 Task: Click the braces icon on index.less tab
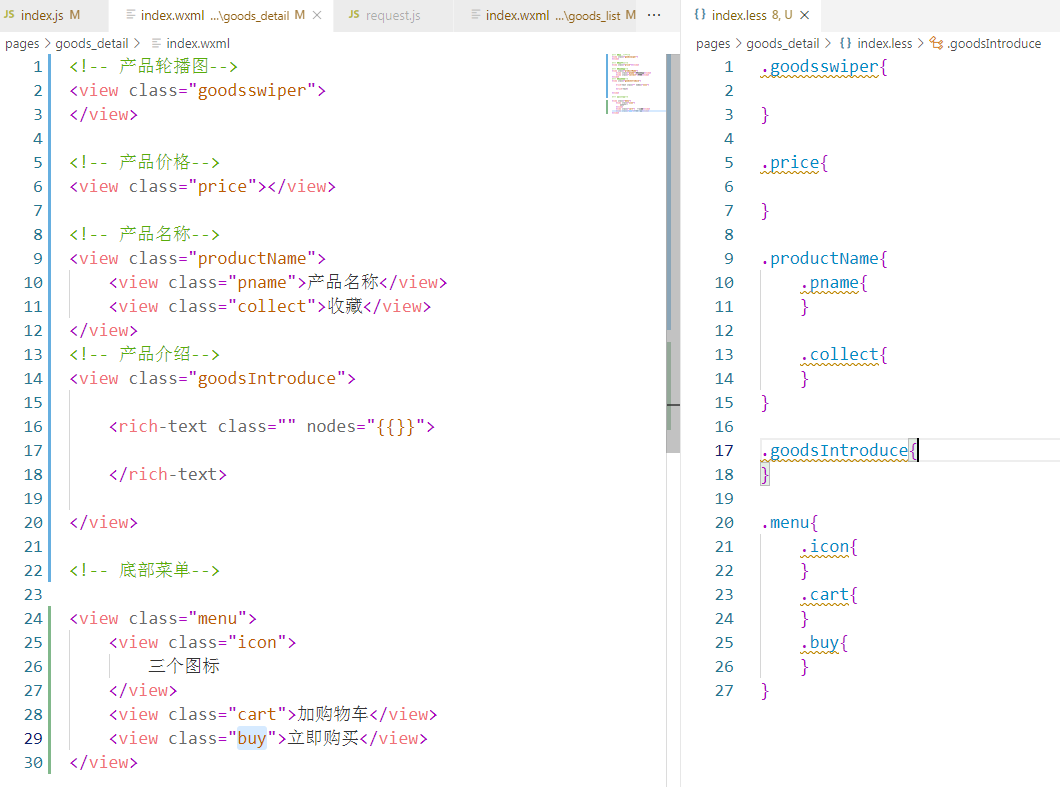pos(700,14)
